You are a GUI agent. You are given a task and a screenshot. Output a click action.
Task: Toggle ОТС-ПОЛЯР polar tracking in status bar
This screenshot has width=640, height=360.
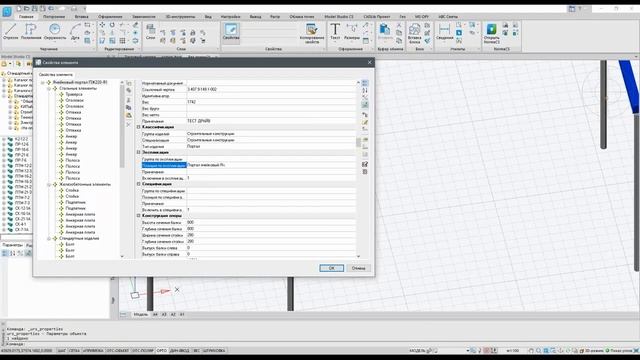(142, 351)
